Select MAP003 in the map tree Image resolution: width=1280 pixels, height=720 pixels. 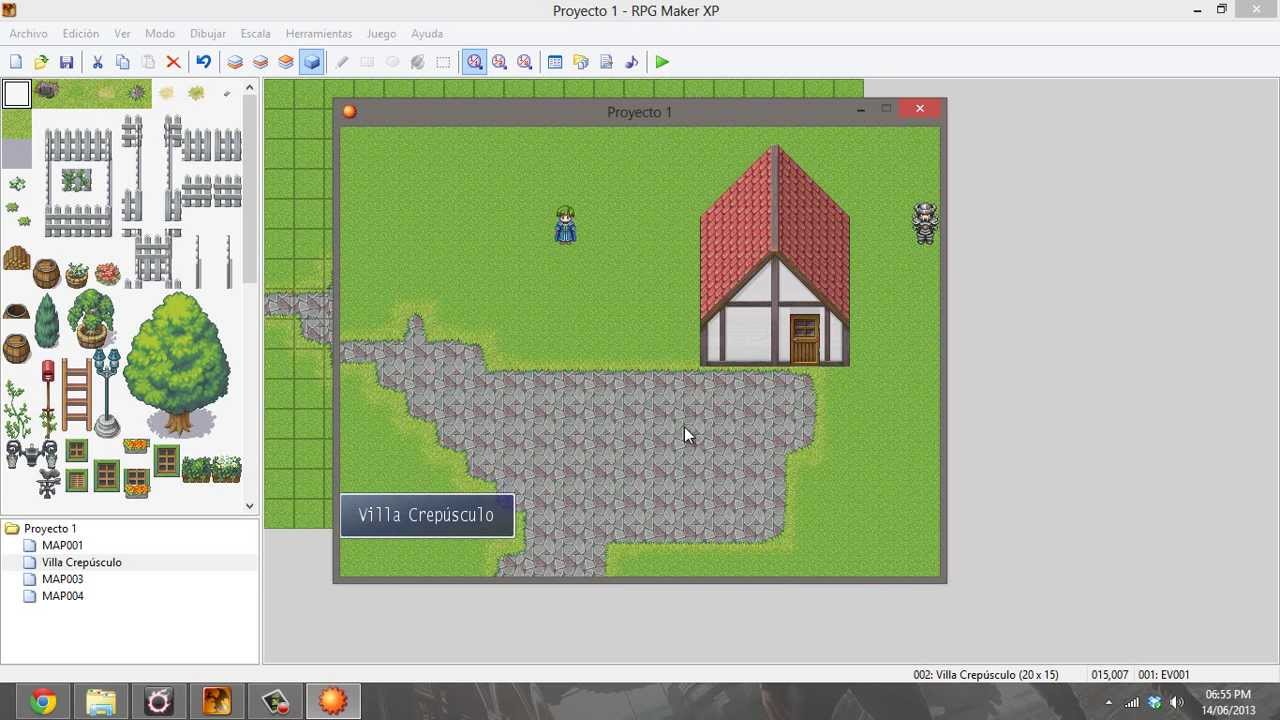tap(62, 580)
